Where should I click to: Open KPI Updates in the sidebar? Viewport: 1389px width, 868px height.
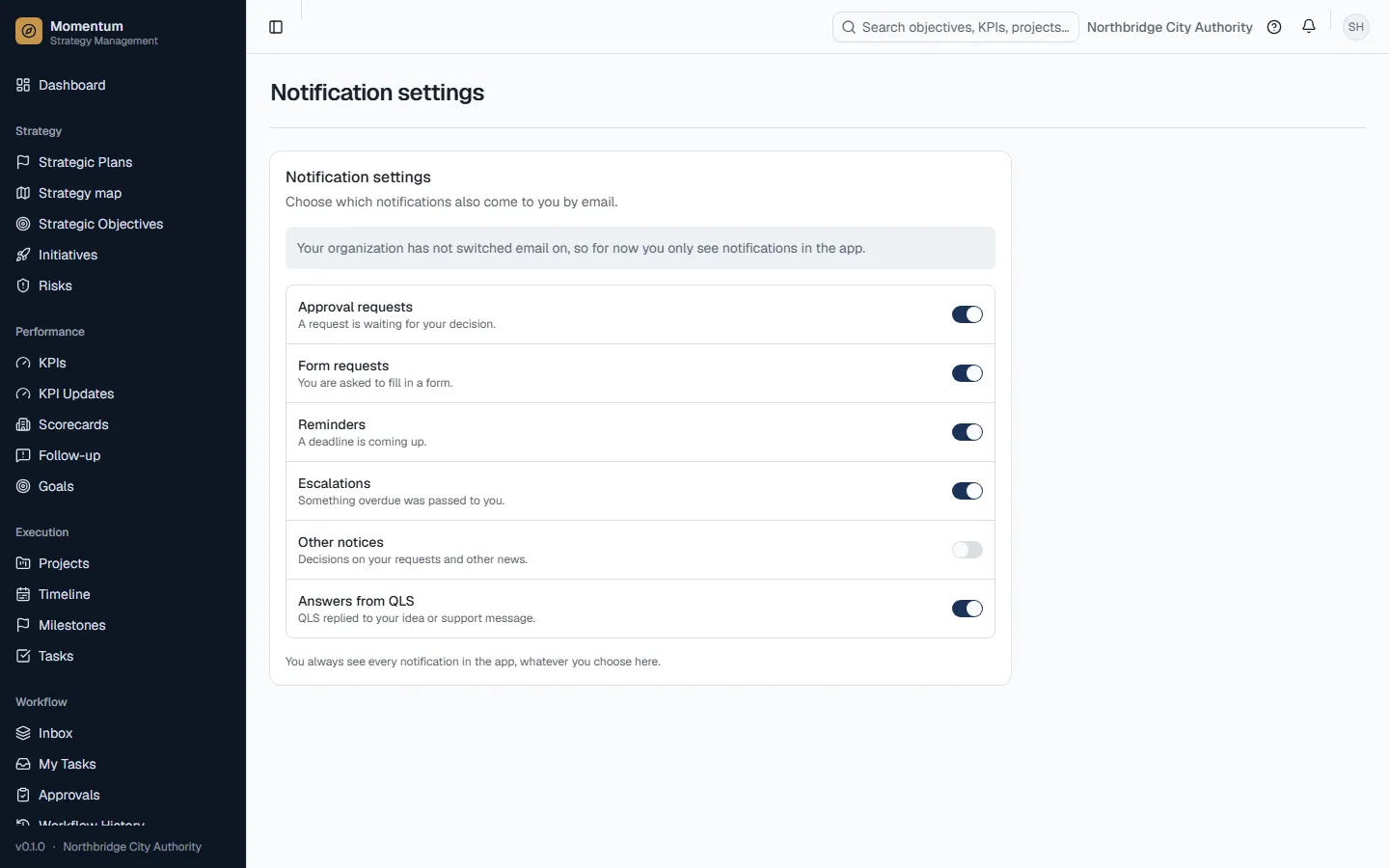123,393
